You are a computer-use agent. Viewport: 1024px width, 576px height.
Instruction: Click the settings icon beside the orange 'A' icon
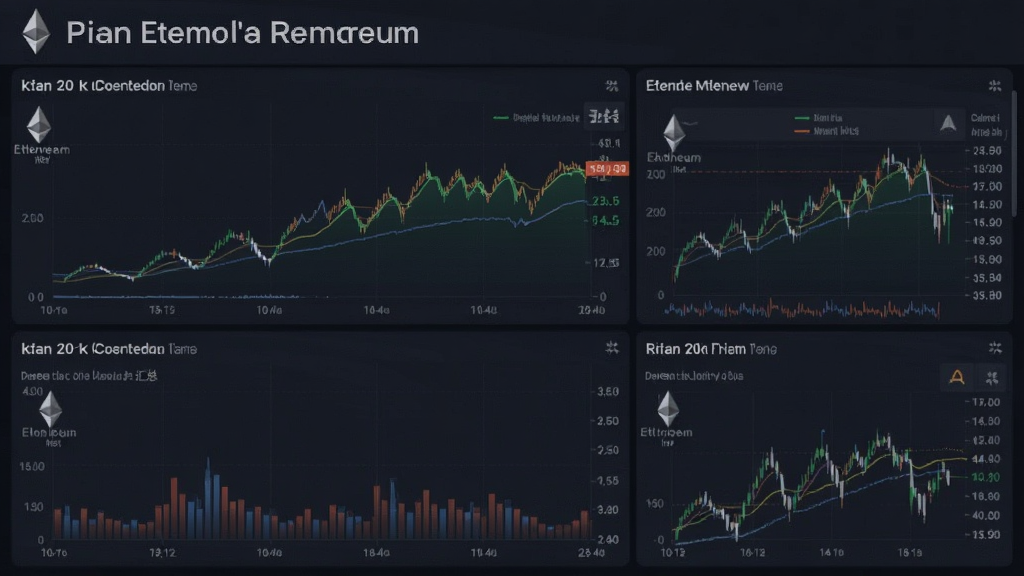click(992, 377)
